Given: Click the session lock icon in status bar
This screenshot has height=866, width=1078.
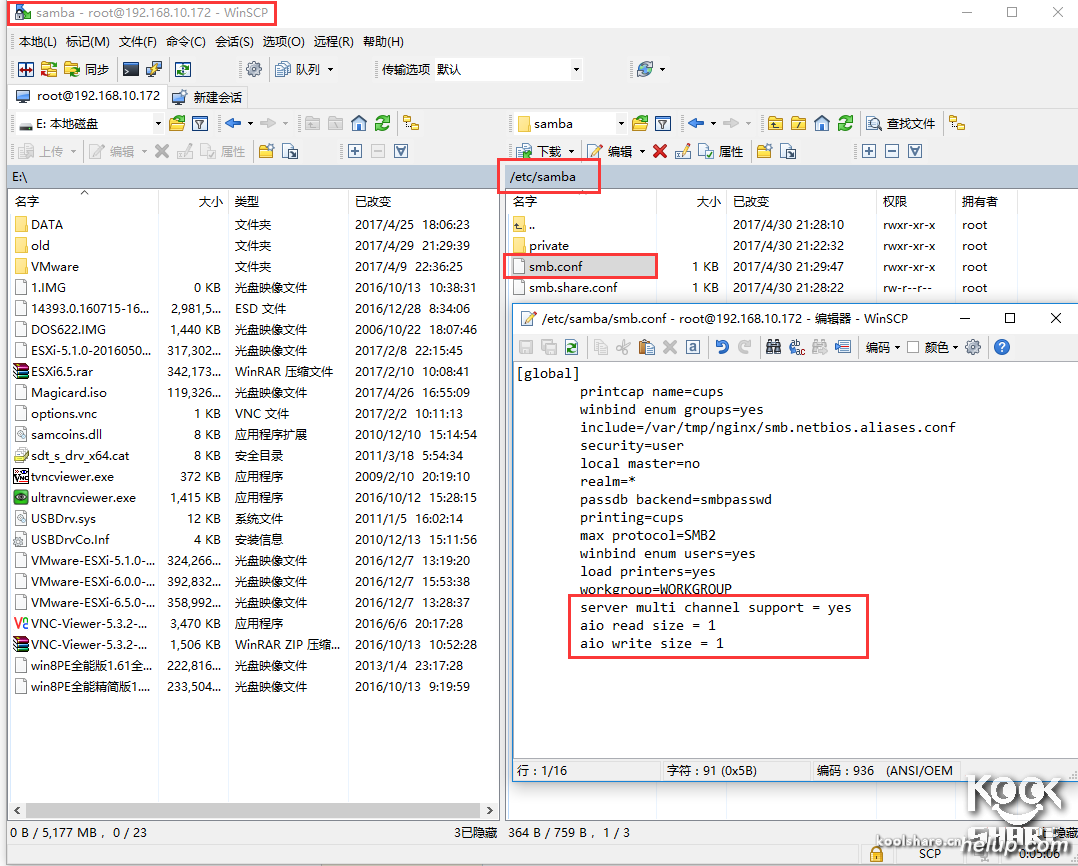Looking at the screenshot, I should (876, 854).
